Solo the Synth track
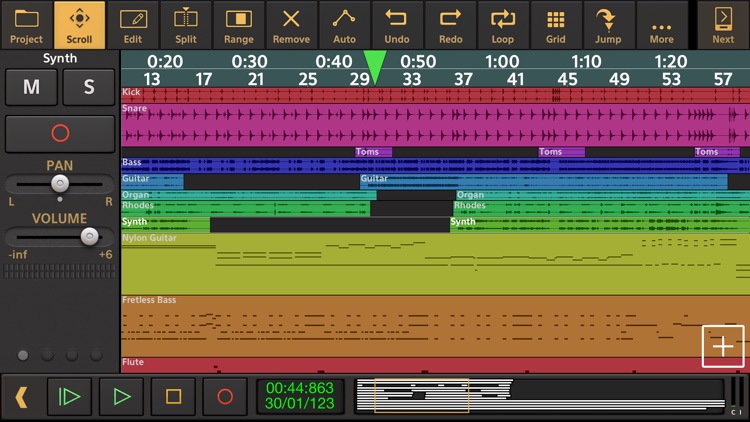 point(89,87)
